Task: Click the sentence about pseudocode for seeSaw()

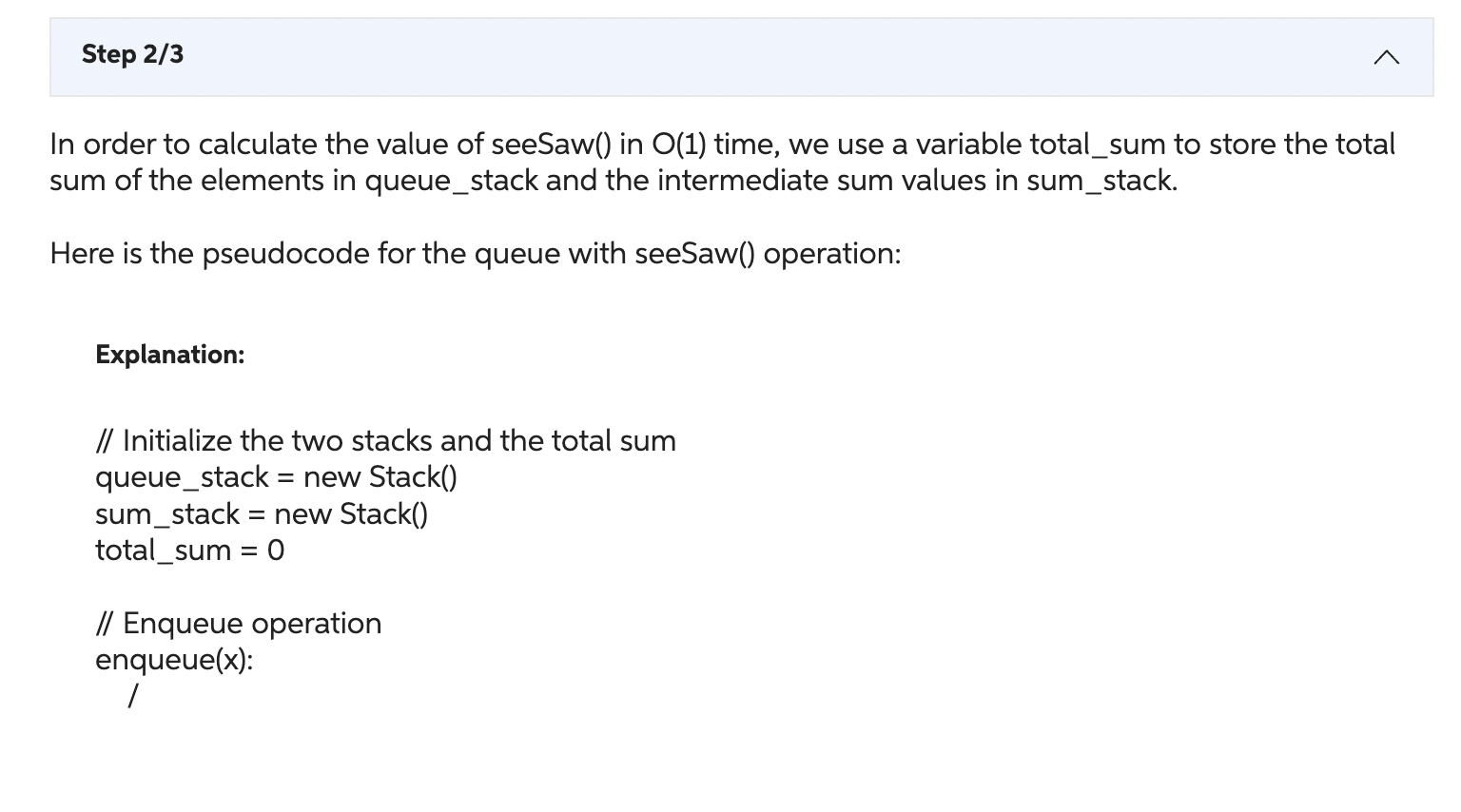Action: (476, 253)
